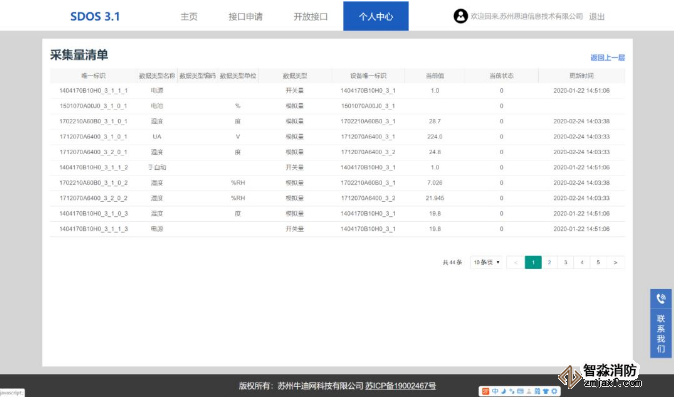
Task: Click the 返回上一层 back link
Action: click(x=607, y=58)
